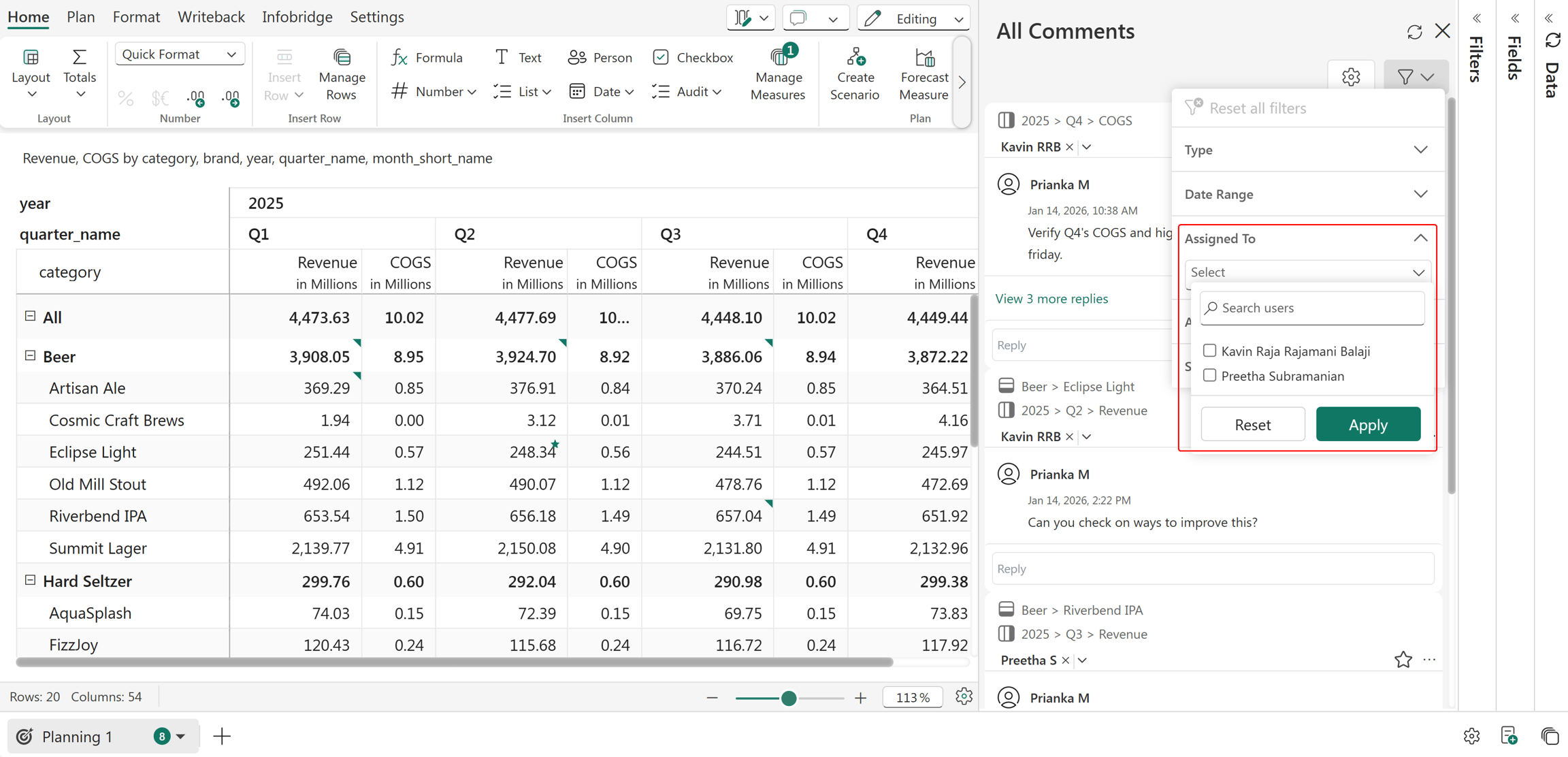Refresh the All Comments panel

click(1414, 32)
